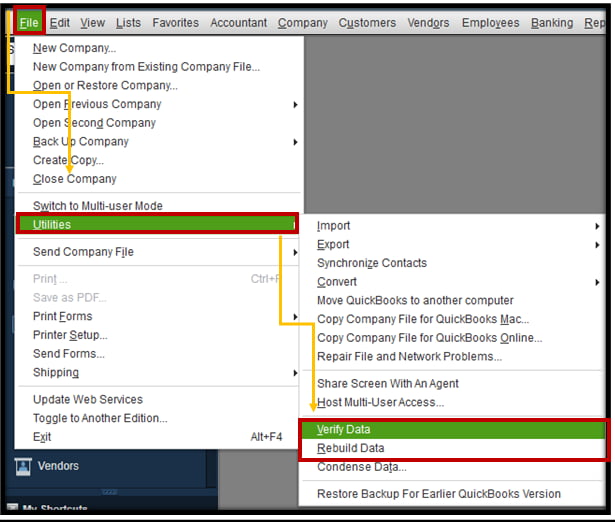
Task: Open the Favorites menu
Action: coord(175,23)
